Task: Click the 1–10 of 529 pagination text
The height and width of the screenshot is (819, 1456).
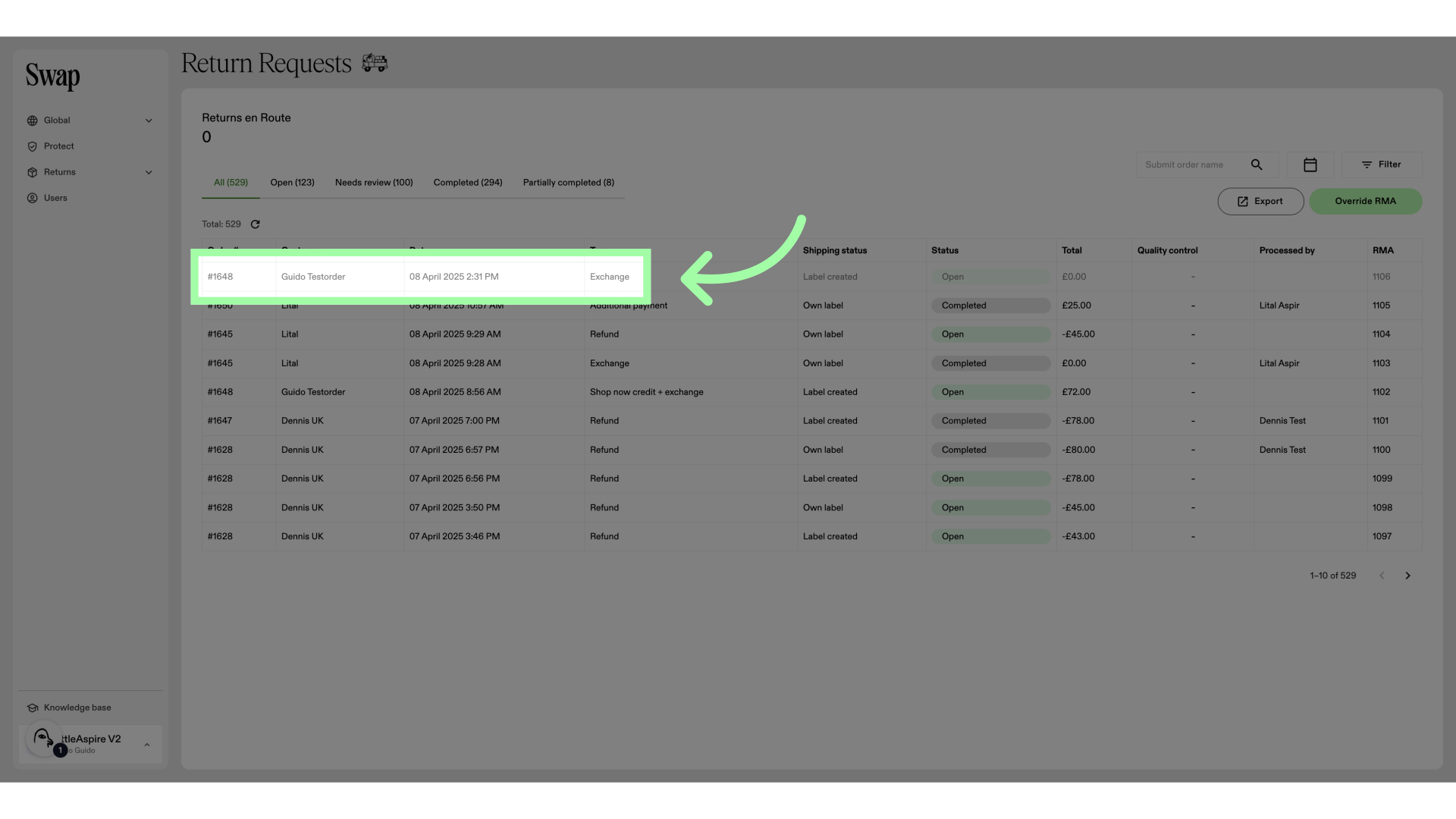Action: [1332, 576]
